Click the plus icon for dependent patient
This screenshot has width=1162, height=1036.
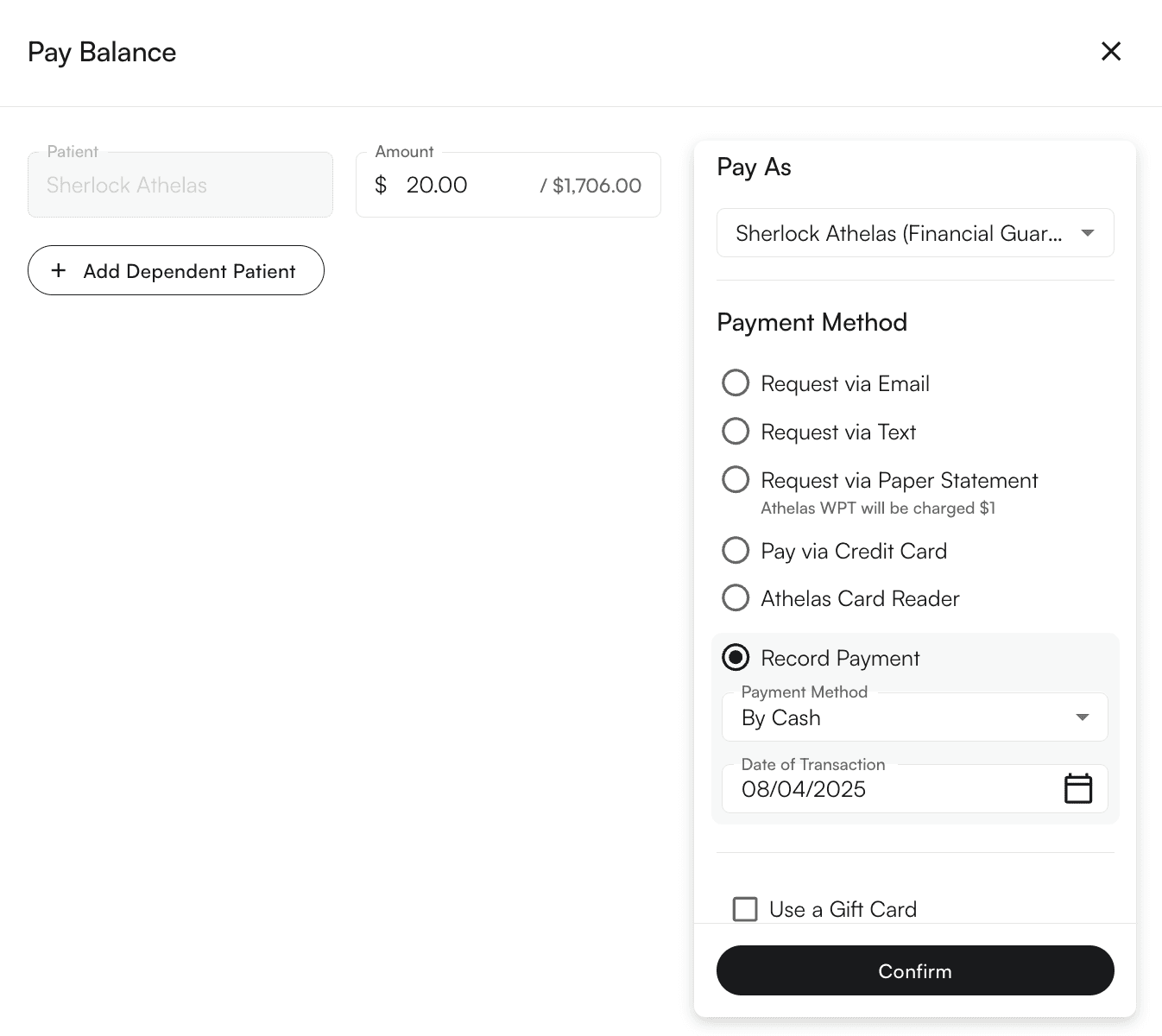point(59,270)
